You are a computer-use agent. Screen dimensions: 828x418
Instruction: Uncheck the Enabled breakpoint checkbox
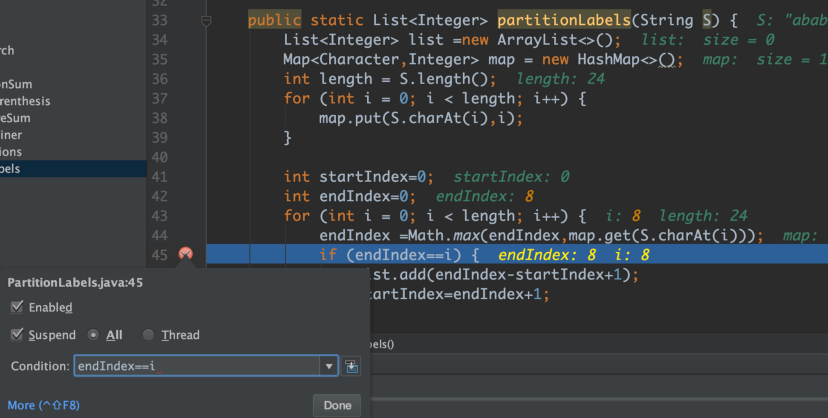[x=17, y=307]
